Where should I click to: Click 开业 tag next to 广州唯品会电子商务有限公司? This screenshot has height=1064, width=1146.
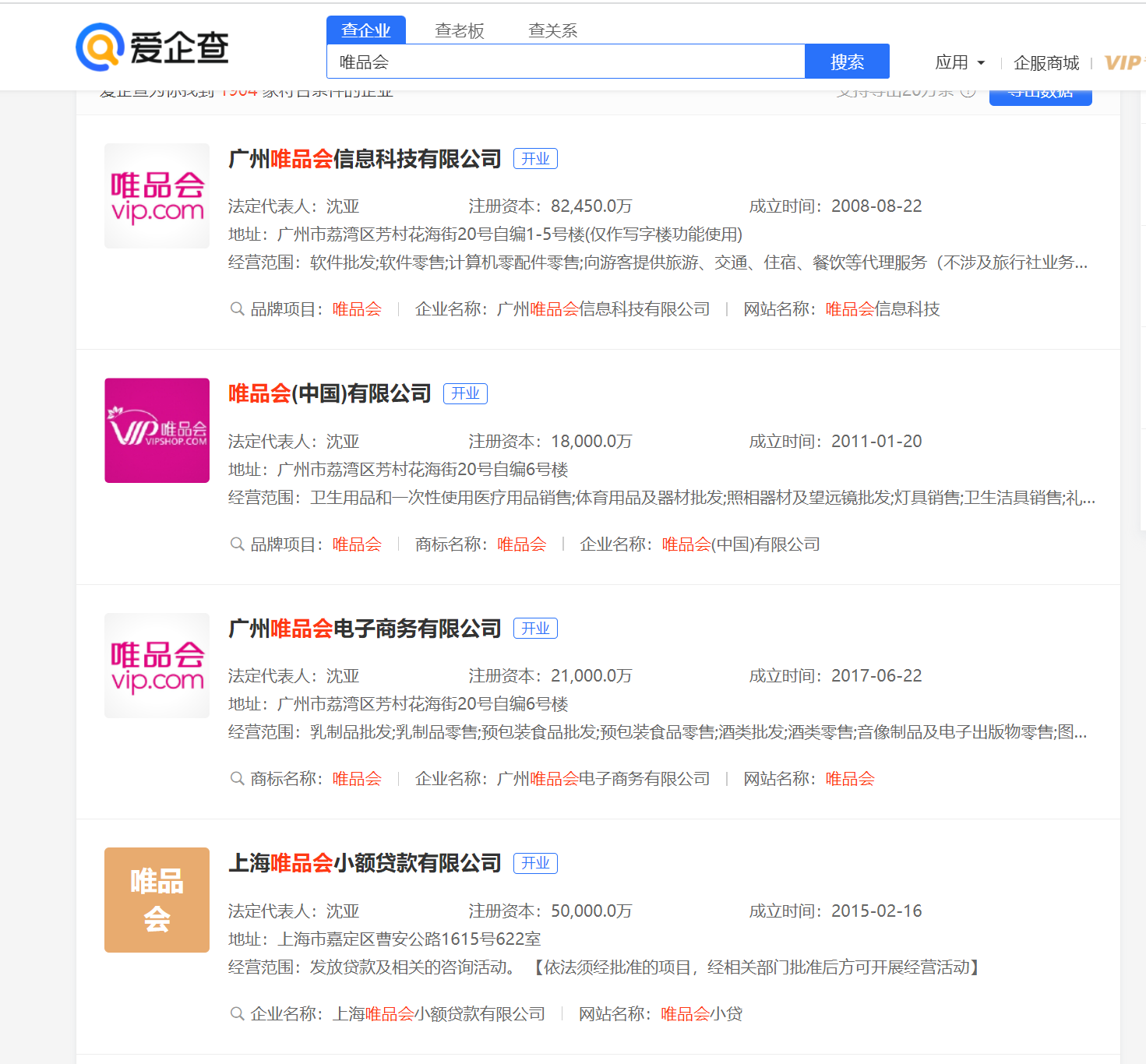535,629
